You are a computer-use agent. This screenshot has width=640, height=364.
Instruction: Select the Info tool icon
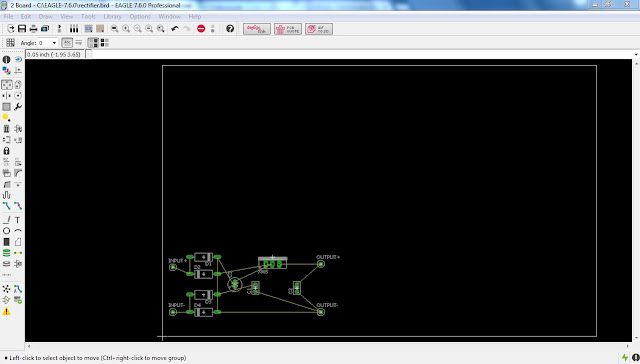pos(6,60)
